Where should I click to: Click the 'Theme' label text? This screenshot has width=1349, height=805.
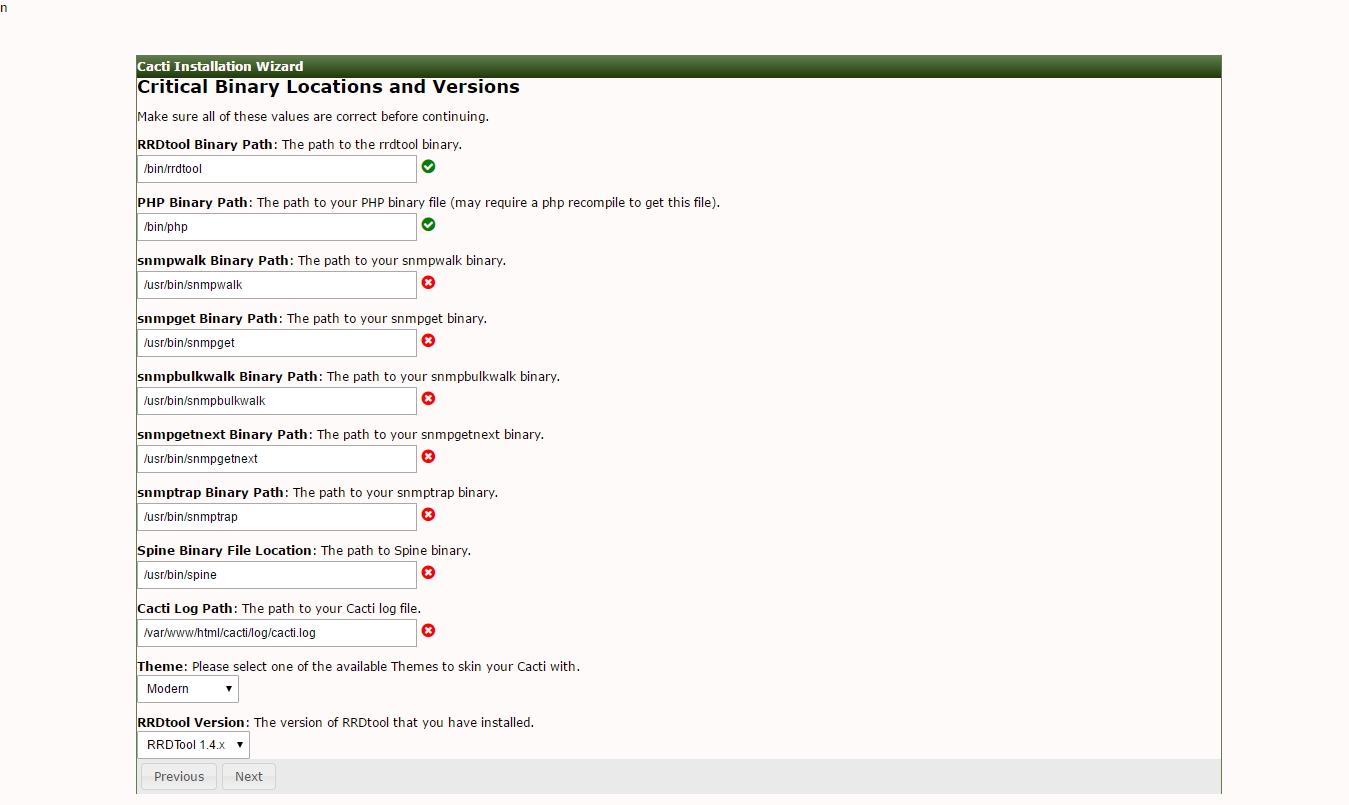(161, 666)
